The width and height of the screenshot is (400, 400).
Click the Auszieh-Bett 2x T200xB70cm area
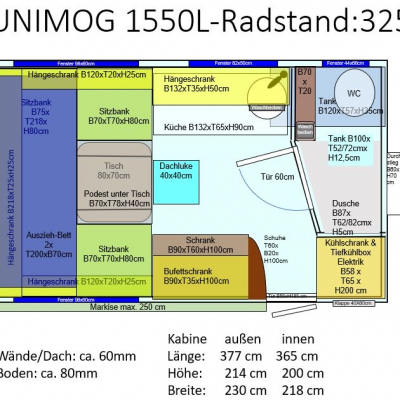pyautogui.click(x=49, y=245)
